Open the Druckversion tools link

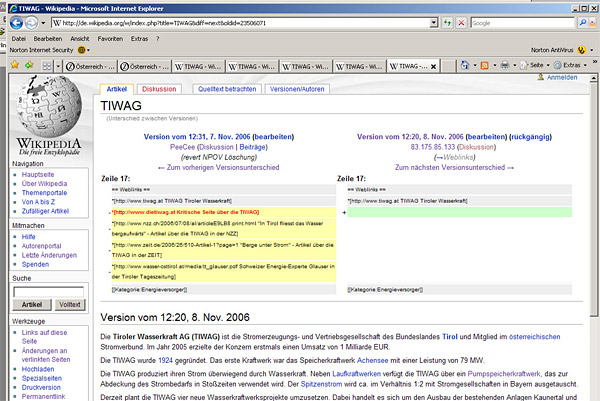click(41, 388)
